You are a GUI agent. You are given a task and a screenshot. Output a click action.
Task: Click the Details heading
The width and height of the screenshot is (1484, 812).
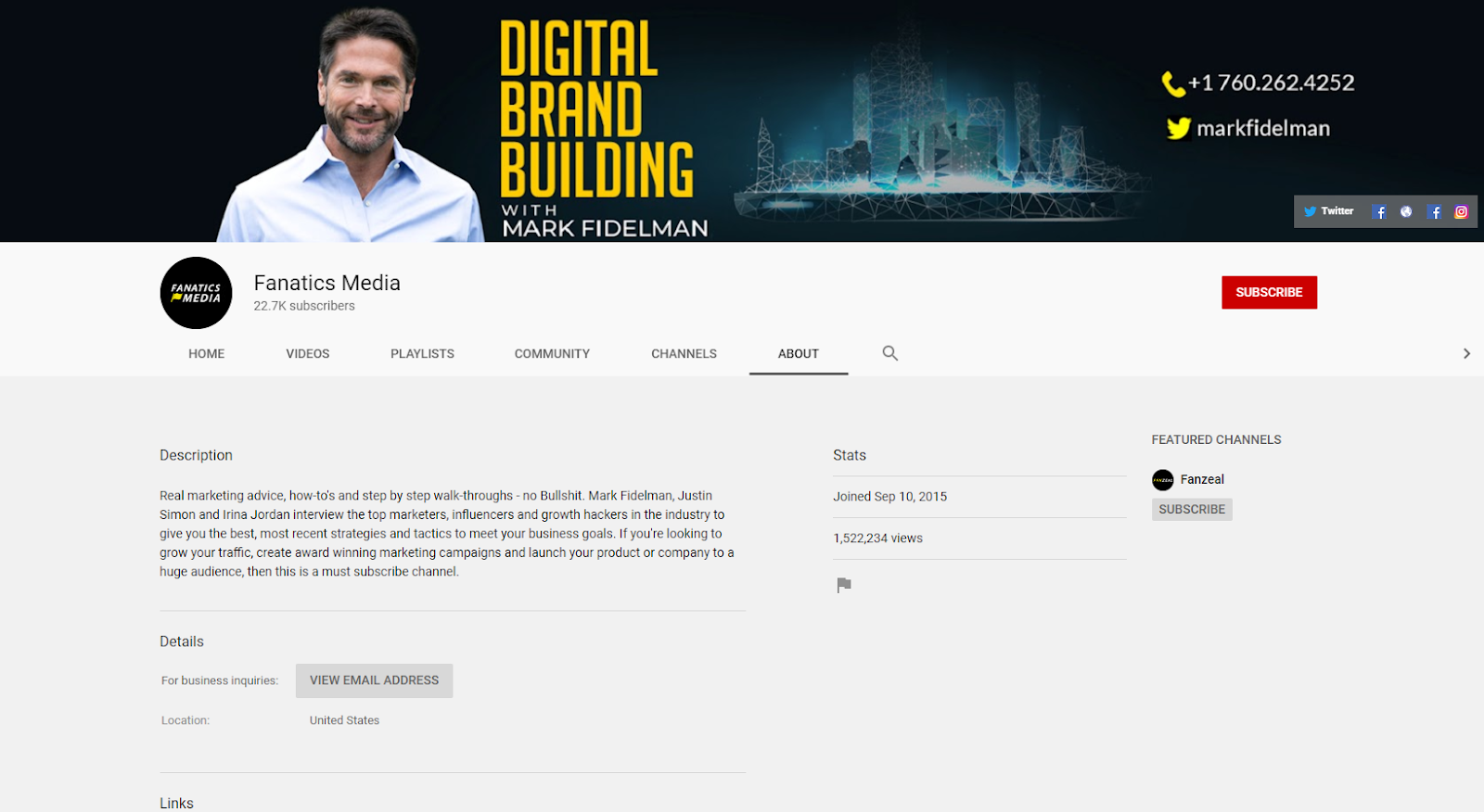(182, 641)
